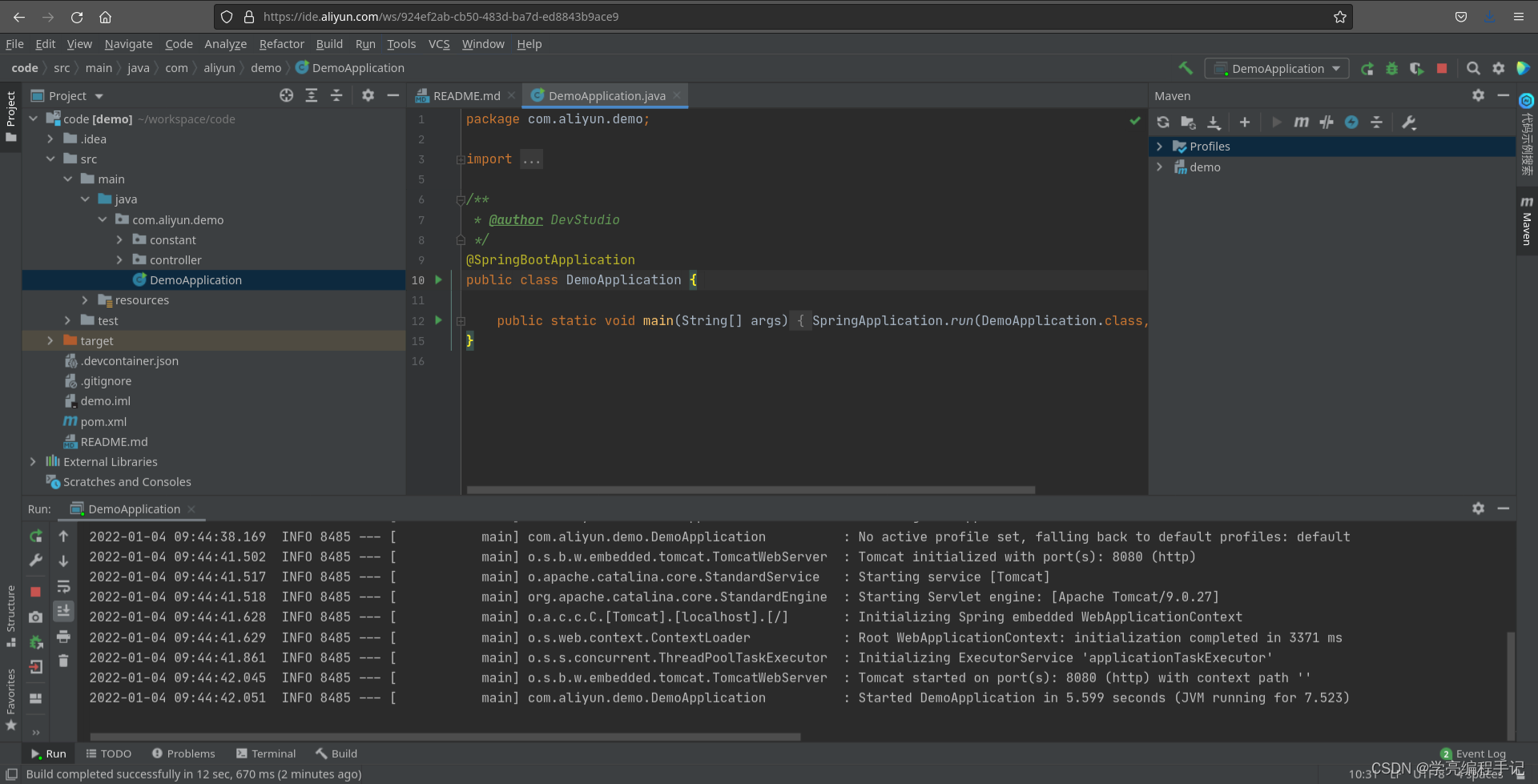
Task: Open the DemoApplication run configuration dropdown
Action: pyautogui.click(x=1275, y=68)
